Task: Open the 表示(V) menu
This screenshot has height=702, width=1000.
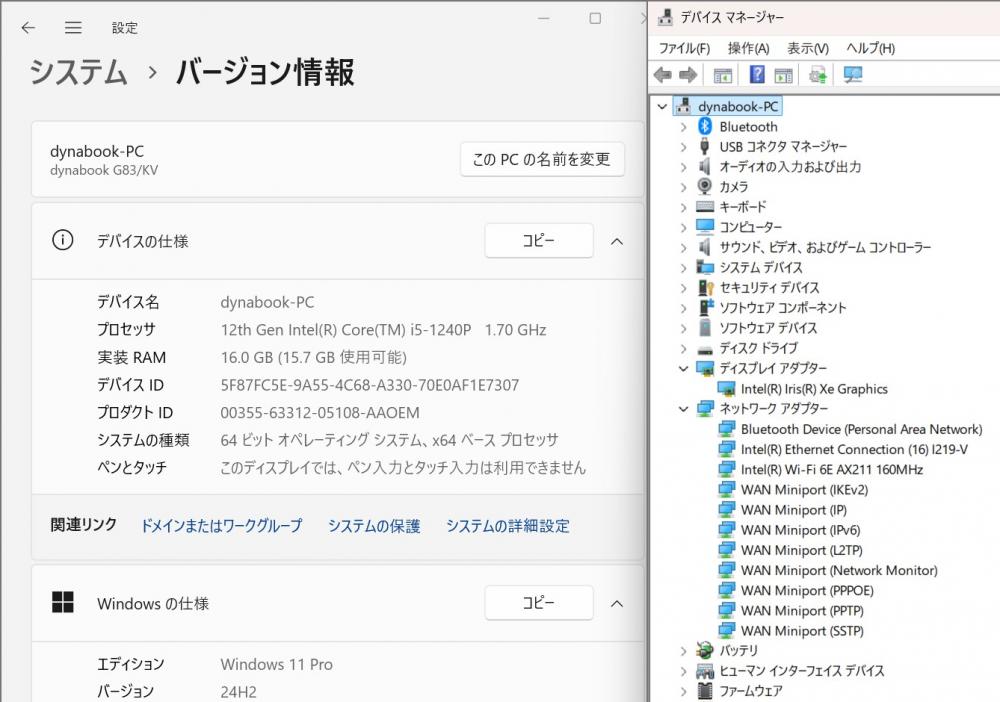Action: click(x=807, y=48)
